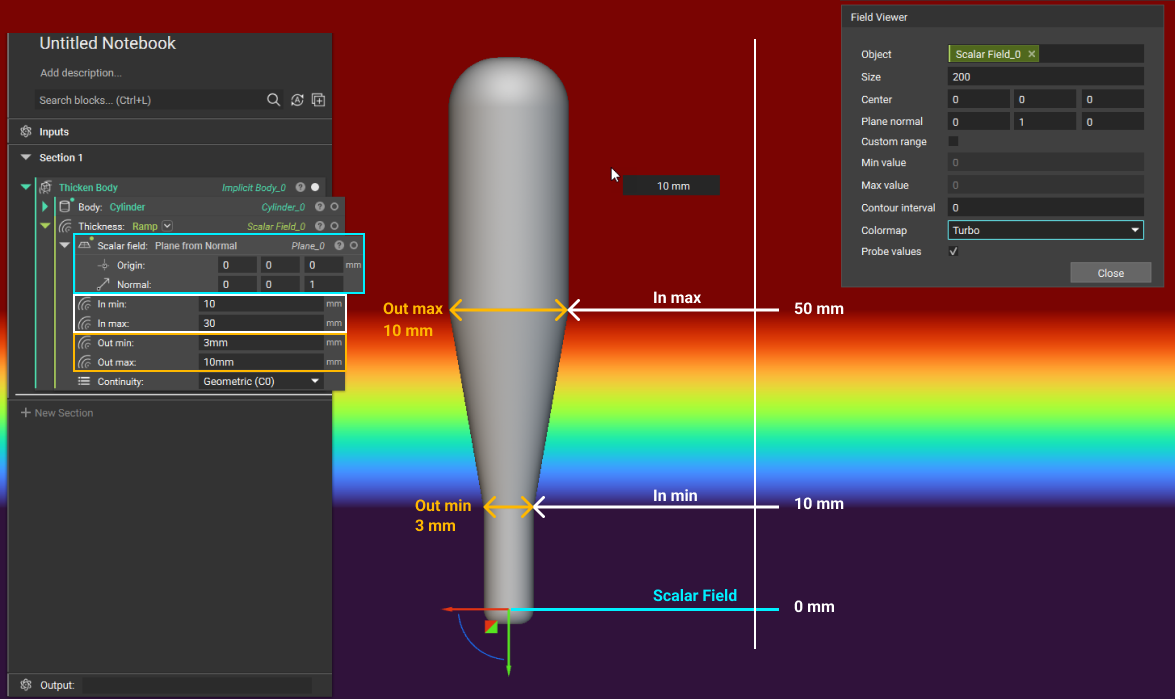This screenshot has width=1175, height=699.
Task: Click the Output gear icon
Action: point(26,685)
